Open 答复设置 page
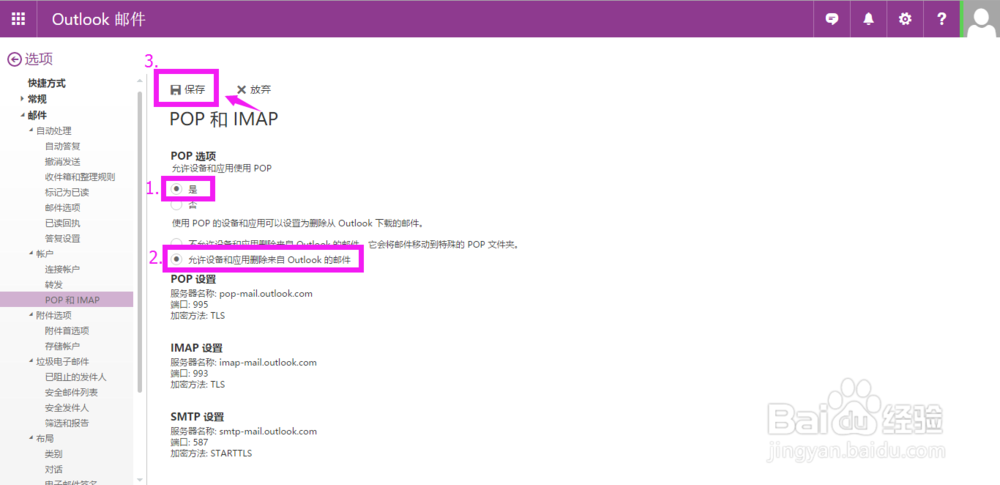The height and width of the screenshot is (485, 1000). click(62, 238)
